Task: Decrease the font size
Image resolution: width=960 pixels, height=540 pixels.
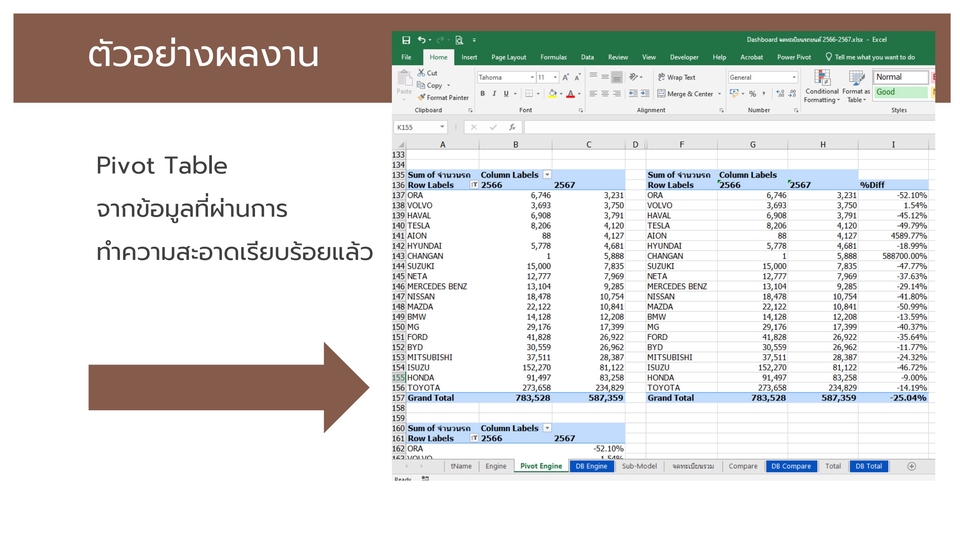Action: pyautogui.click(x=577, y=78)
